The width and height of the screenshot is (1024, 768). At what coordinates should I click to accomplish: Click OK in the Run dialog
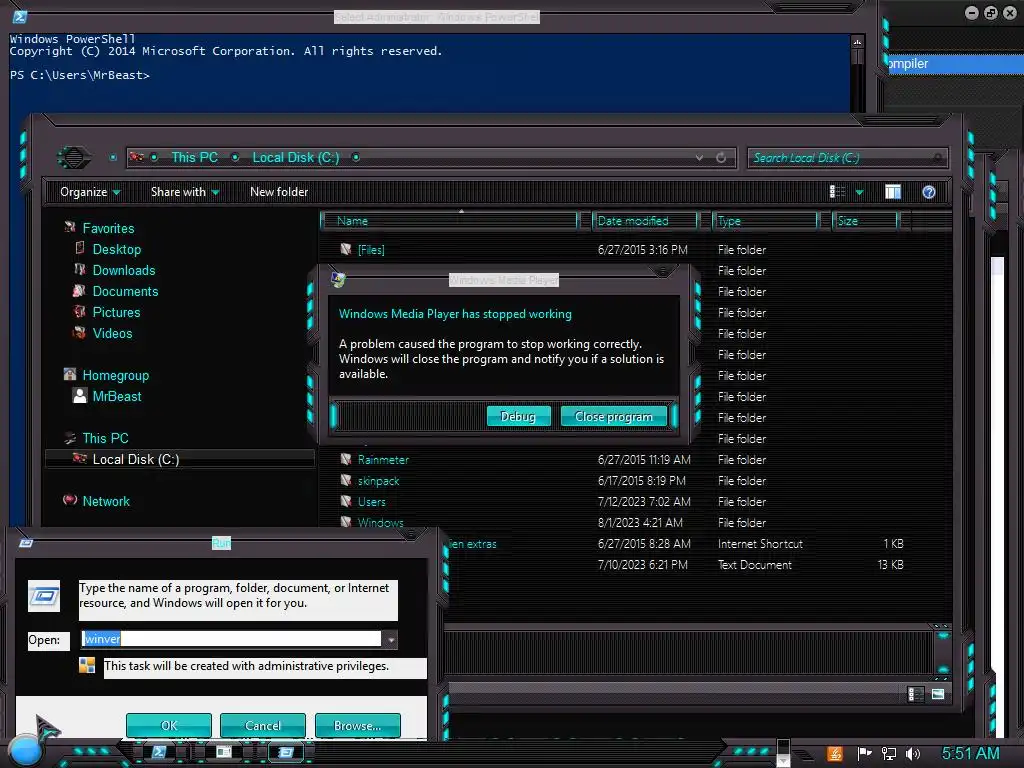coord(168,726)
